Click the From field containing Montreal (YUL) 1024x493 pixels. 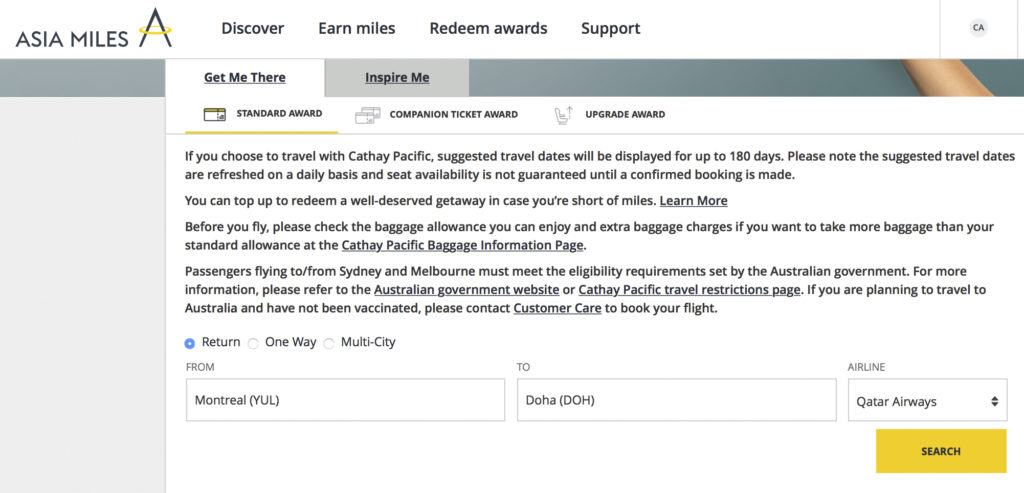click(x=345, y=400)
